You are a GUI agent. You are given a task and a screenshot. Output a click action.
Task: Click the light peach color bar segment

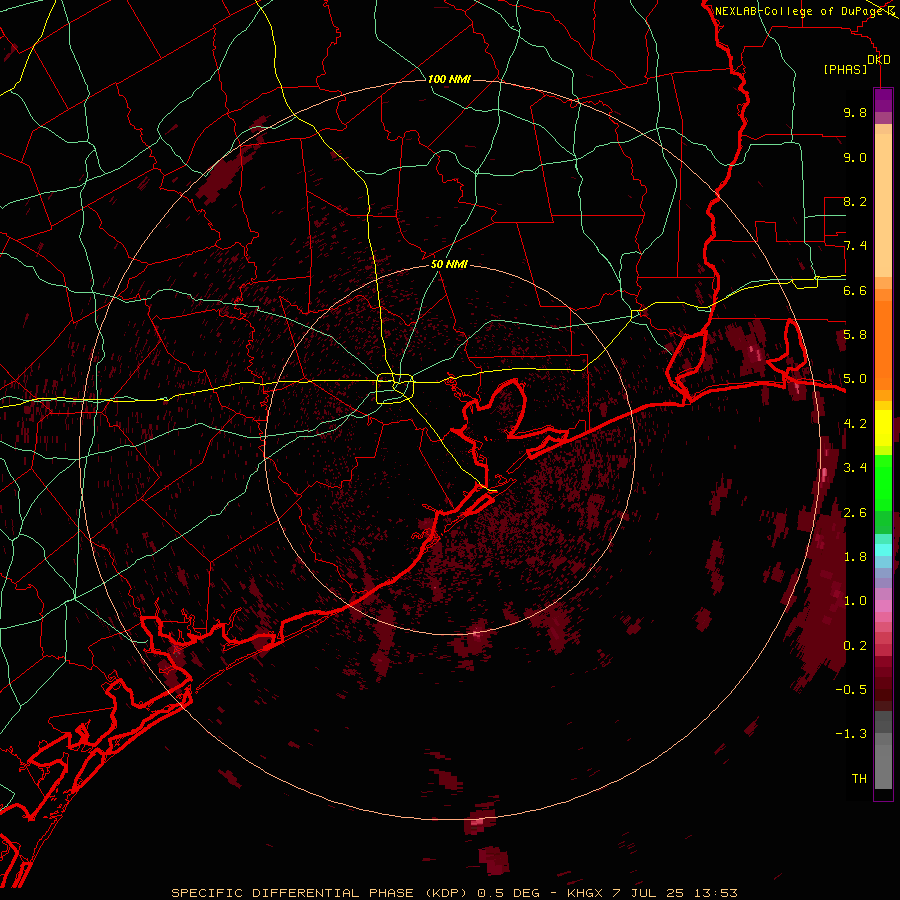(883, 207)
